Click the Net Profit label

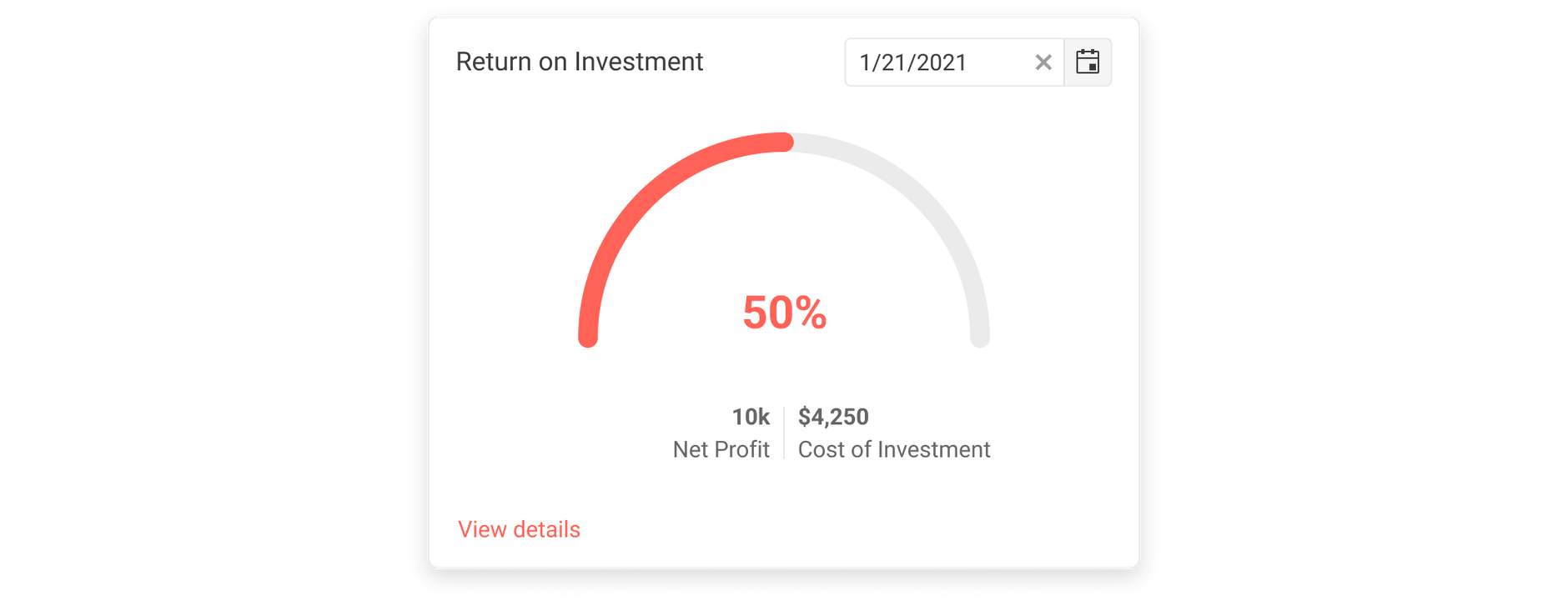coord(721,450)
